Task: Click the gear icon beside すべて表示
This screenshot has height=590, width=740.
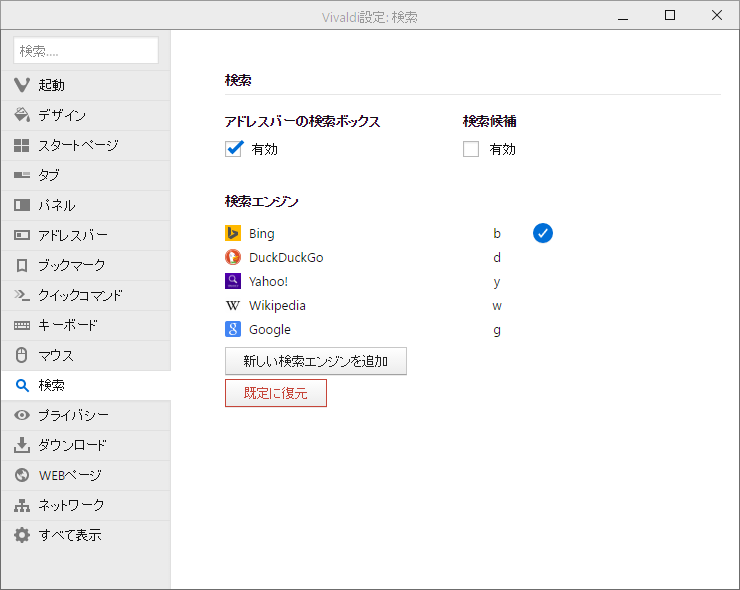Action: click(22, 535)
